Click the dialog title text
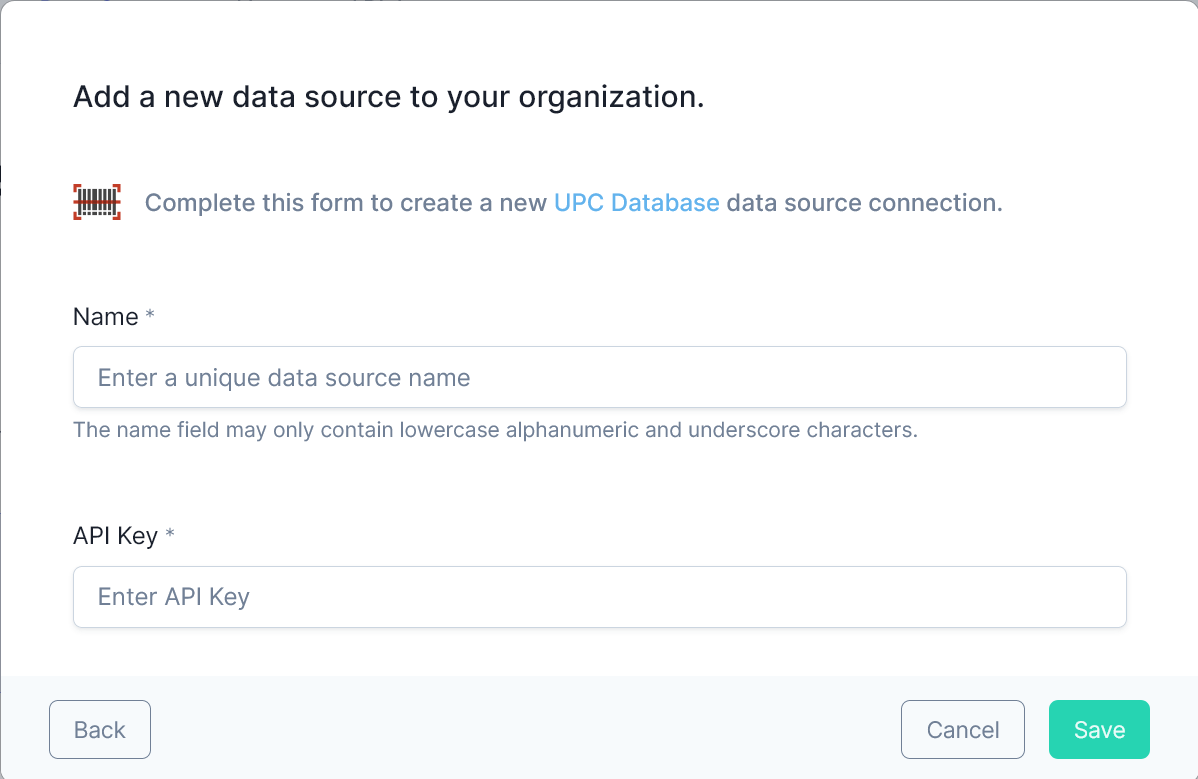 point(388,96)
